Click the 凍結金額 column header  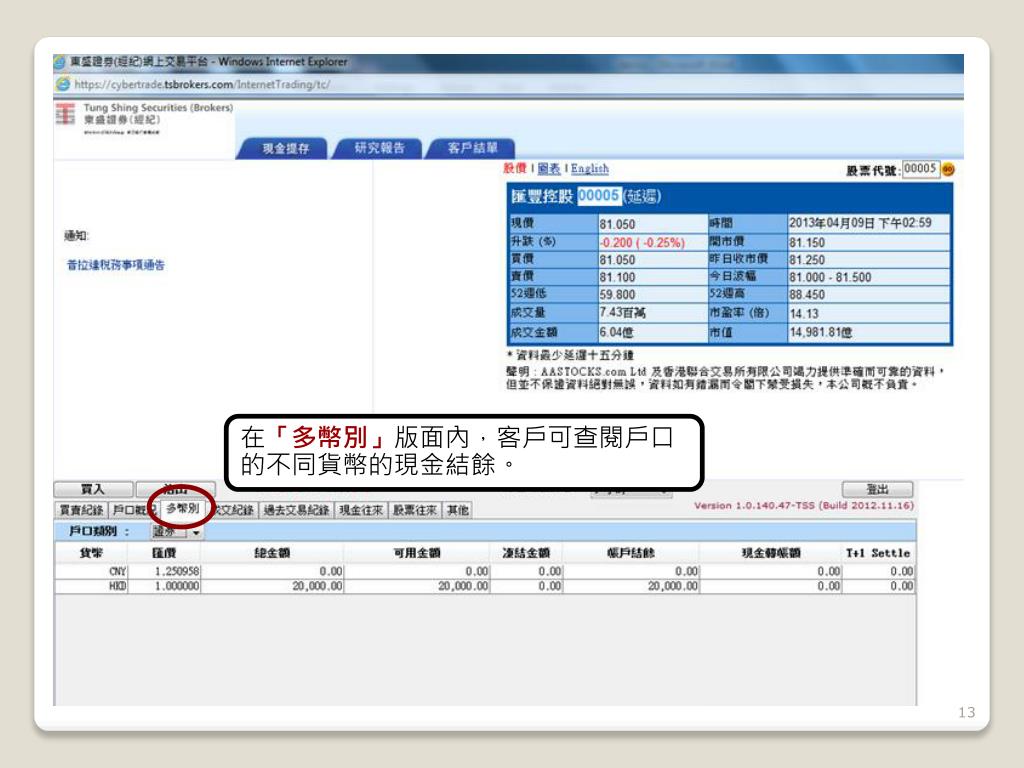(526, 553)
